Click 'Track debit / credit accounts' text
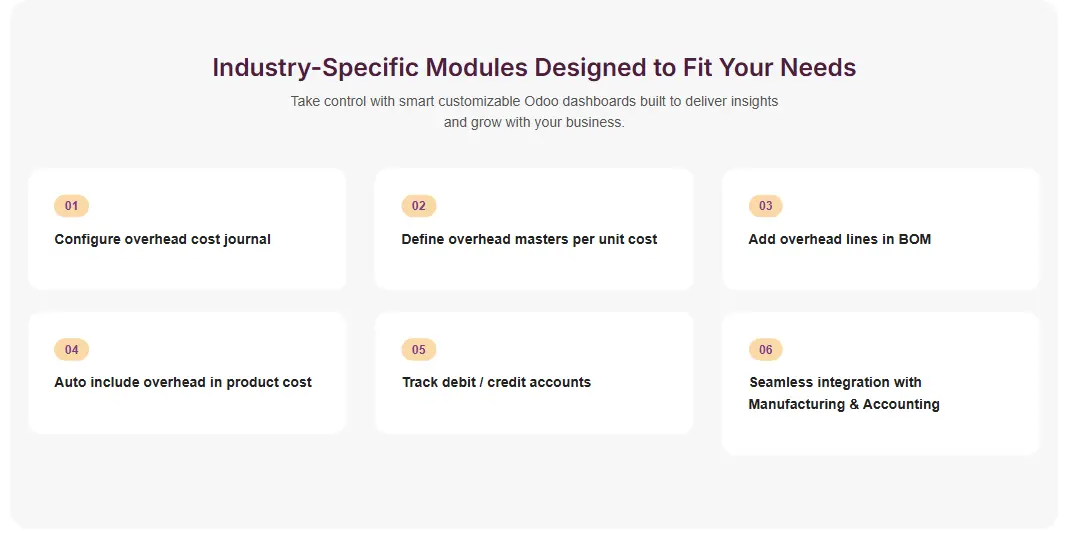1084x539 pixels. tap(496, 382)
